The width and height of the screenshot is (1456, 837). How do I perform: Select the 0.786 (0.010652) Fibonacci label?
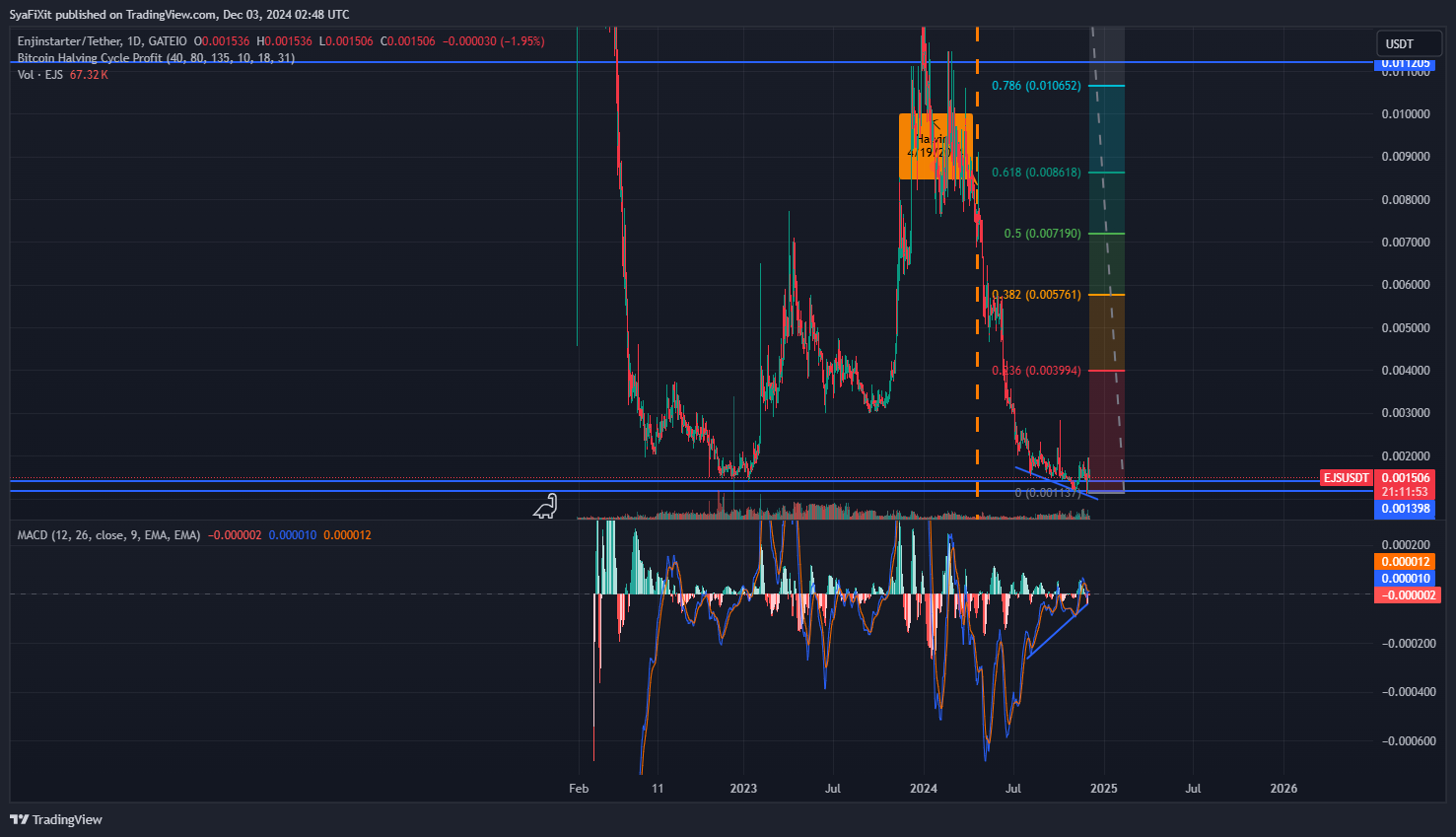(1036, 86)
